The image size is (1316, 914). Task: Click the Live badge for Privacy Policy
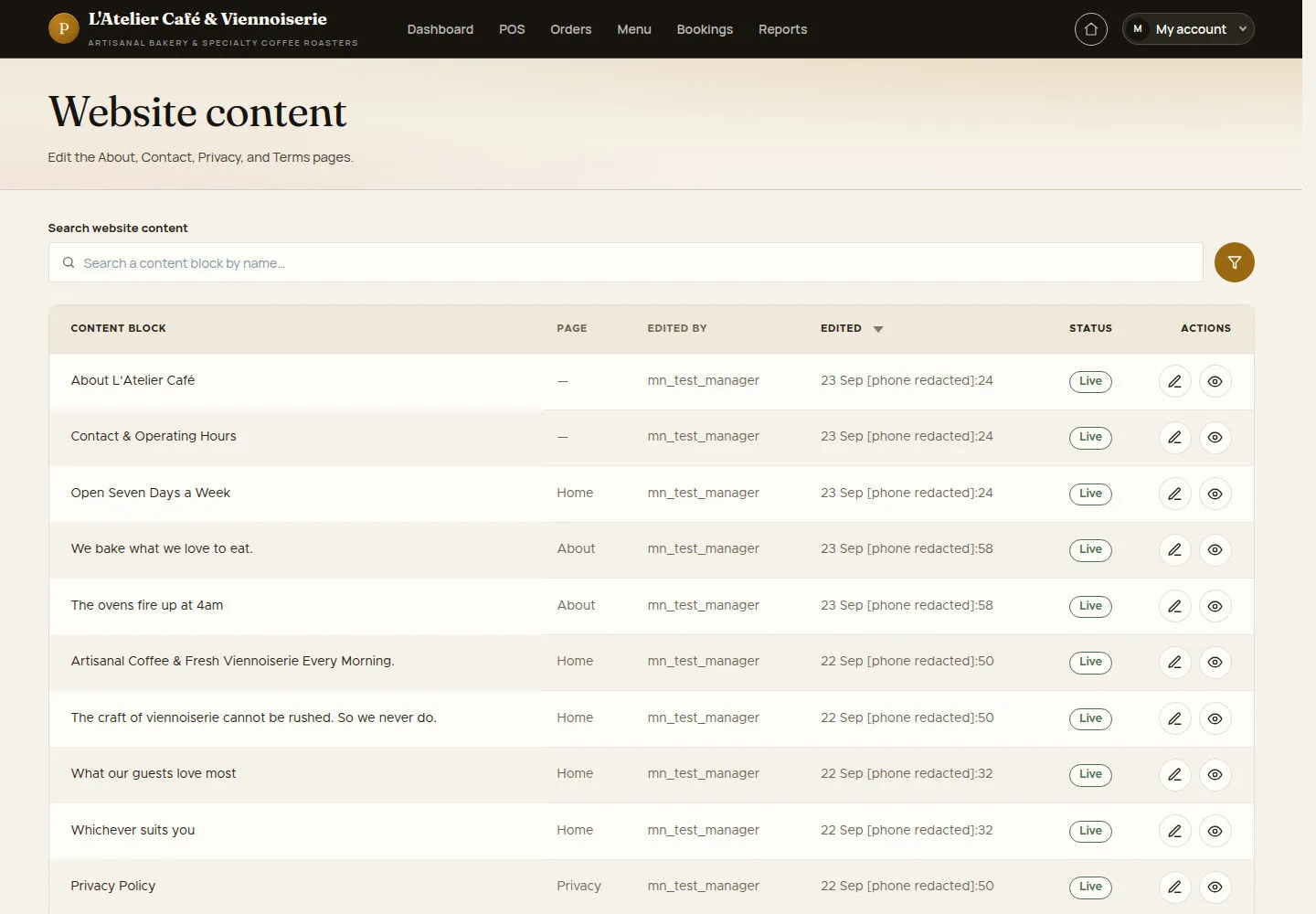pos(1090,887)
